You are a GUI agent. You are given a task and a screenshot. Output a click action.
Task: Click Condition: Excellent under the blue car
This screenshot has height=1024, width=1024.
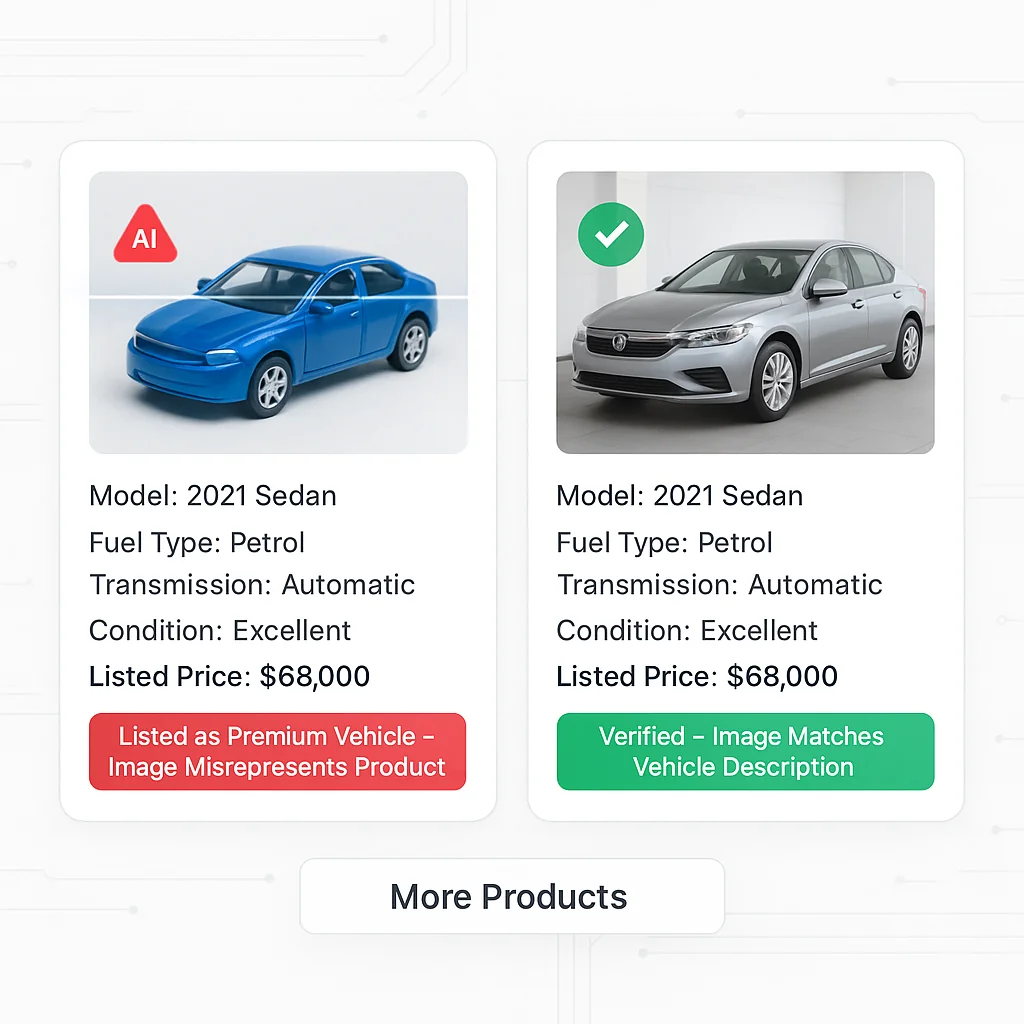pyautogui.click(x=220, y=631)
